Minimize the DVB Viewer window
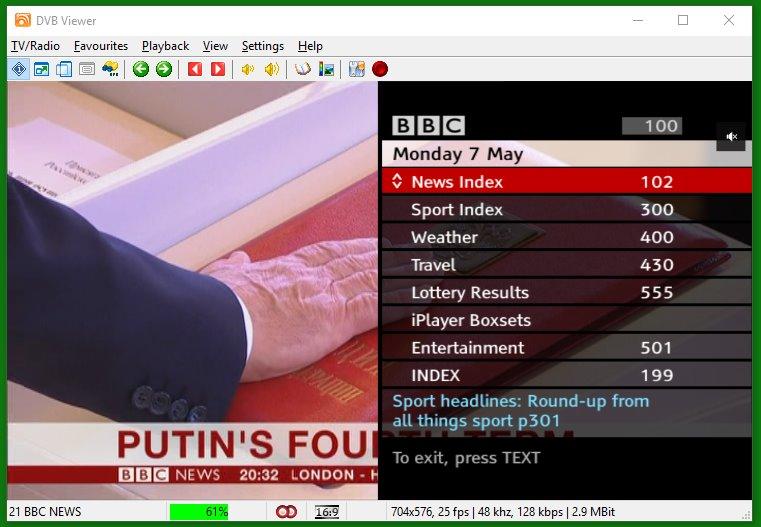The image size is (761, 527). coord(638,20)
